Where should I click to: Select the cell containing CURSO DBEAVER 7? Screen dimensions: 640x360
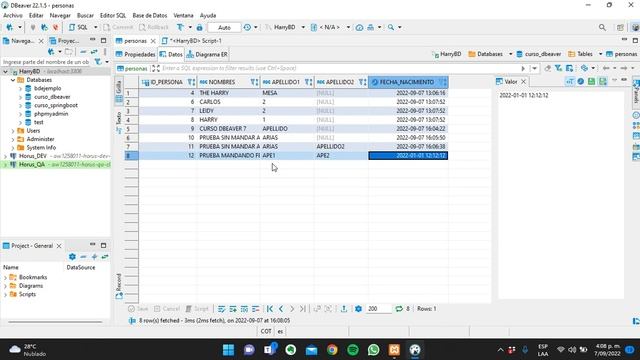(229, 129)
